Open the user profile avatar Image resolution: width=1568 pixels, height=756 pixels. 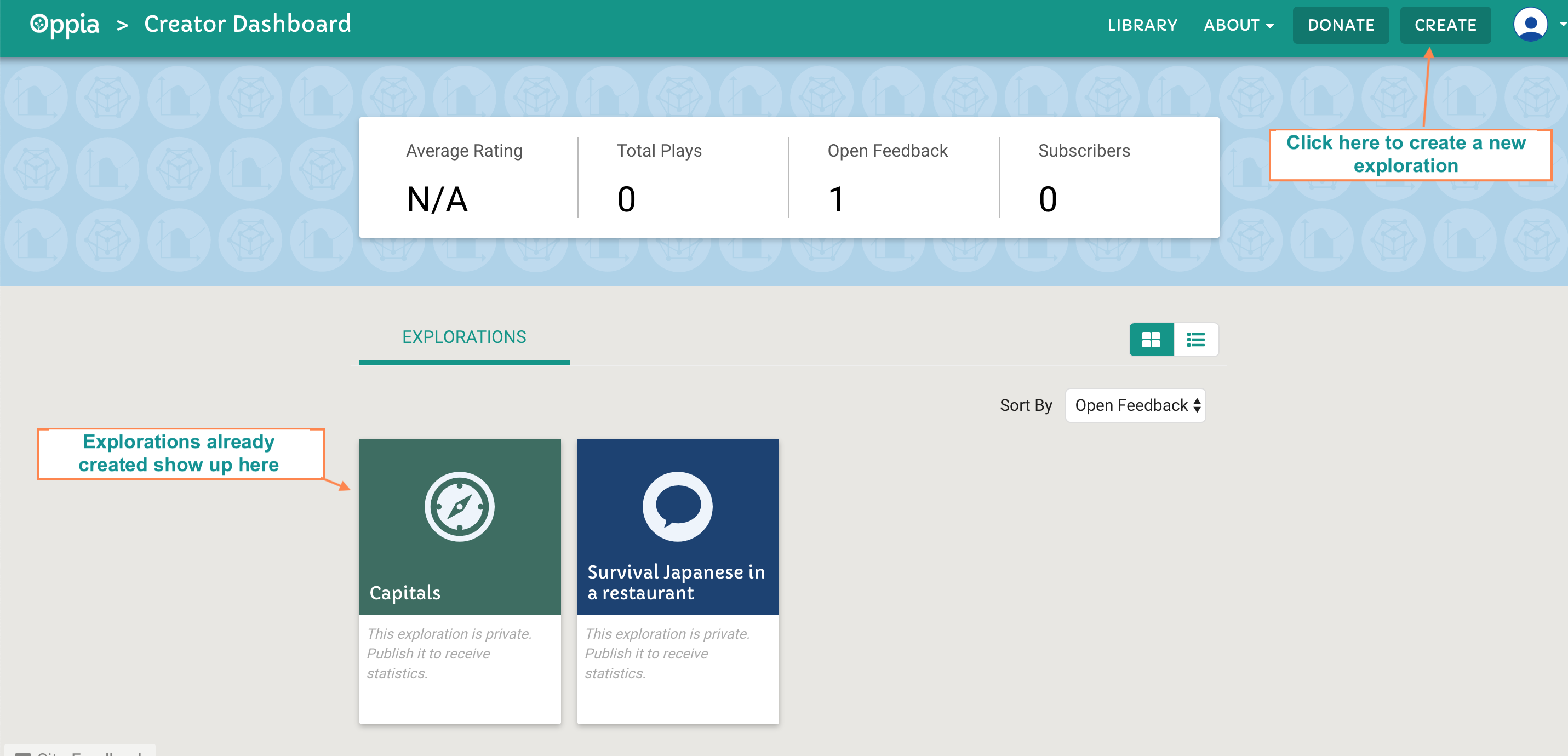pyautogui.click(x=1530, y=25)
